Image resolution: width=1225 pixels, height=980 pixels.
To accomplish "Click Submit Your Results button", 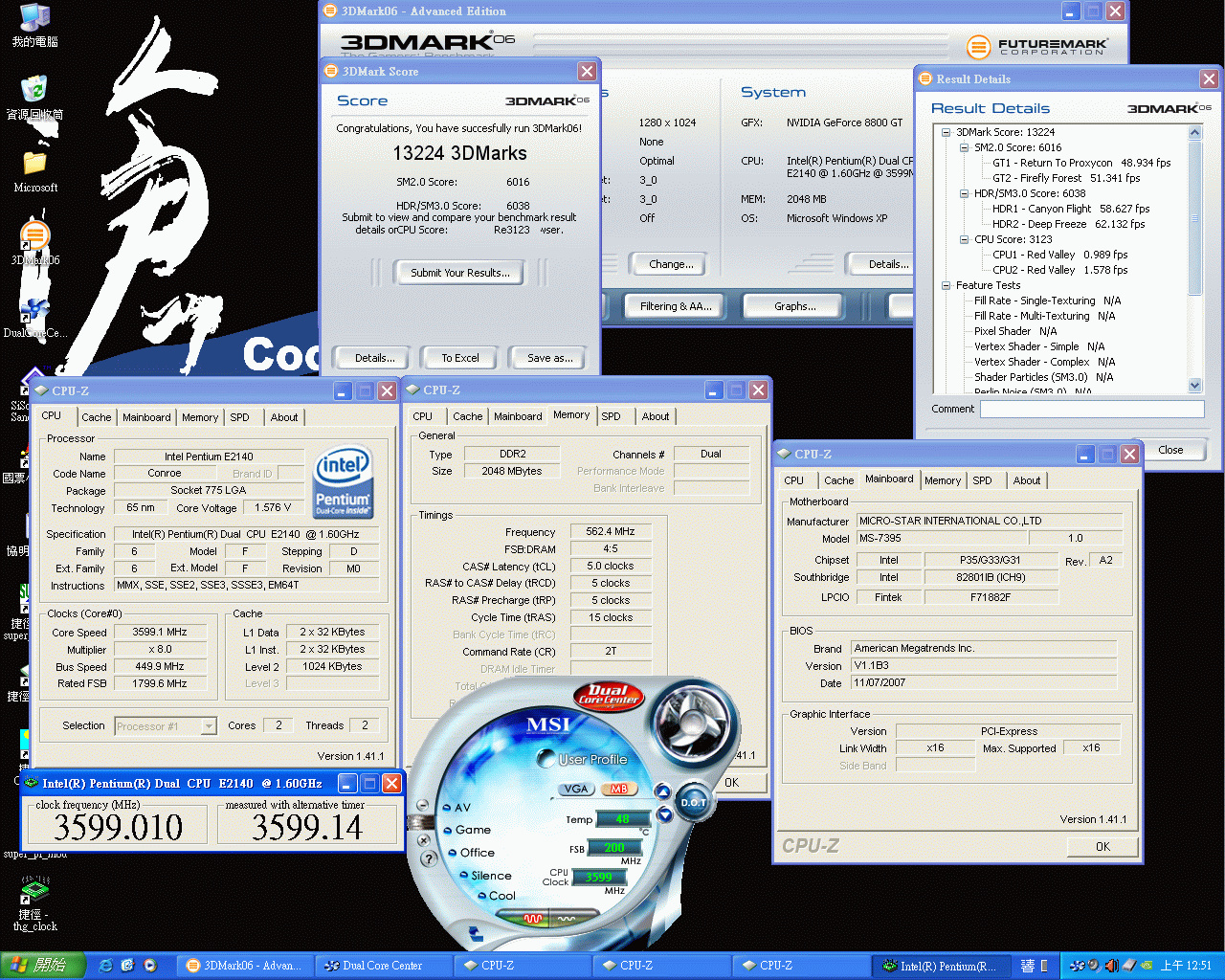I will [x=459, y=273].
